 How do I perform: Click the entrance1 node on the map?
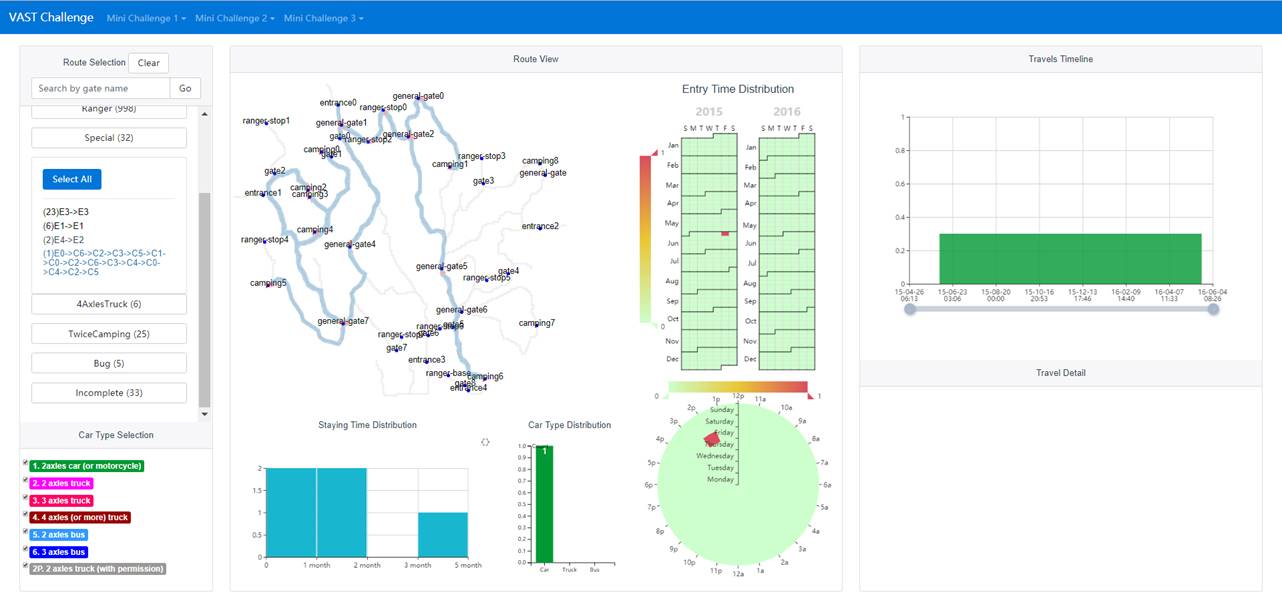tap(263, 193)
